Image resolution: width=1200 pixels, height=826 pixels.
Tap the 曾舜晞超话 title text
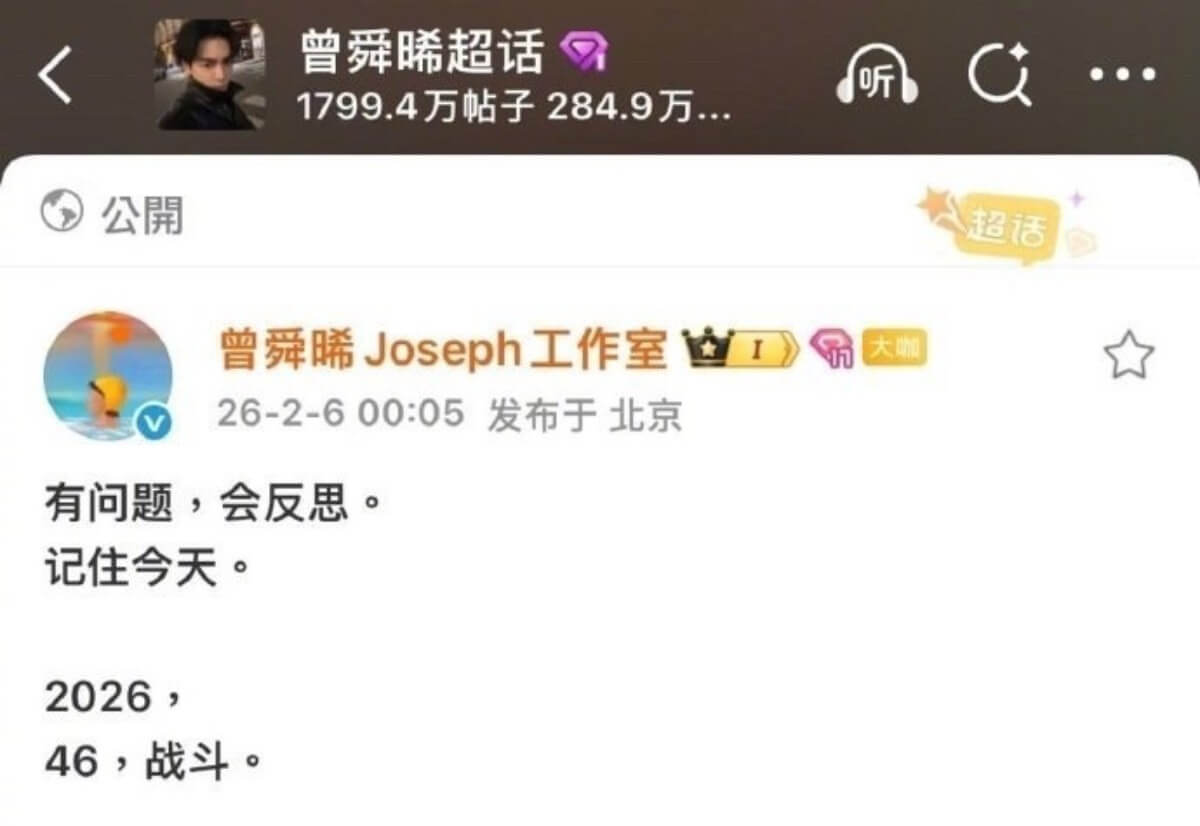[x=421, y=52]
